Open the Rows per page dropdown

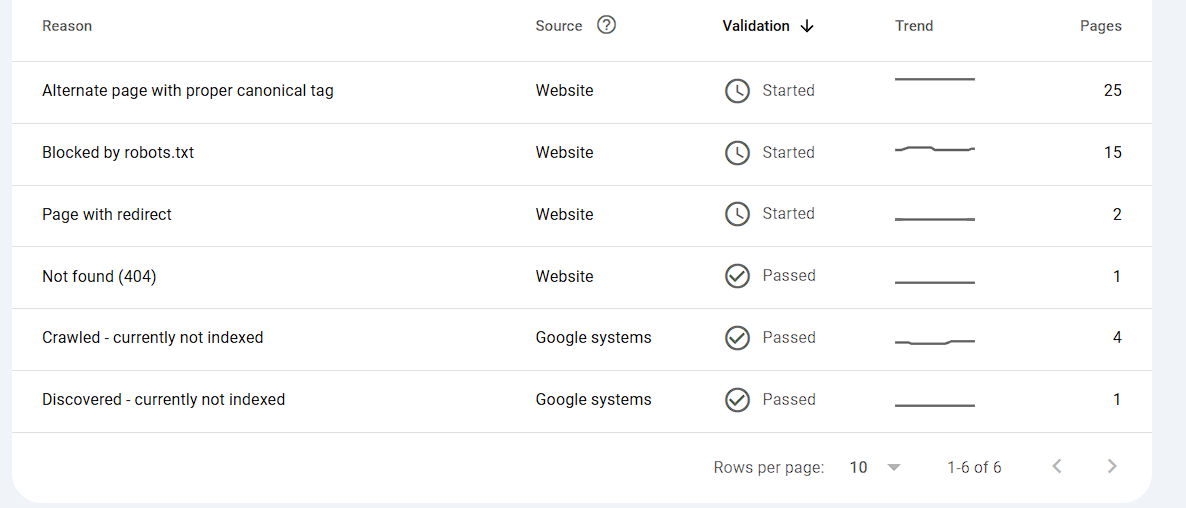pyautogui.click(x=875, y=467)
